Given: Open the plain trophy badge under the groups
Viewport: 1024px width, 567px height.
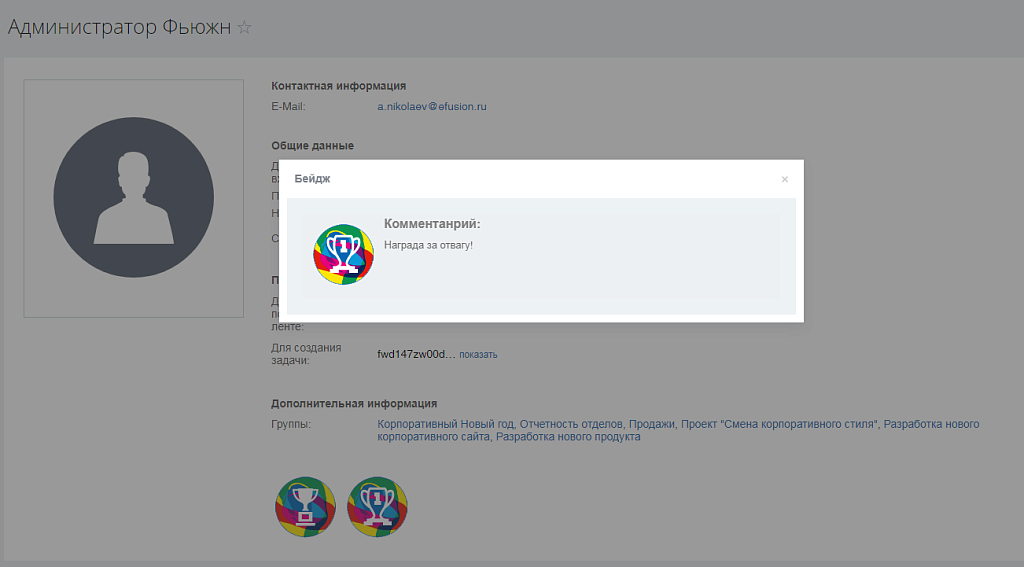Looking at the screenshot, I should click(x=305, y=508).
